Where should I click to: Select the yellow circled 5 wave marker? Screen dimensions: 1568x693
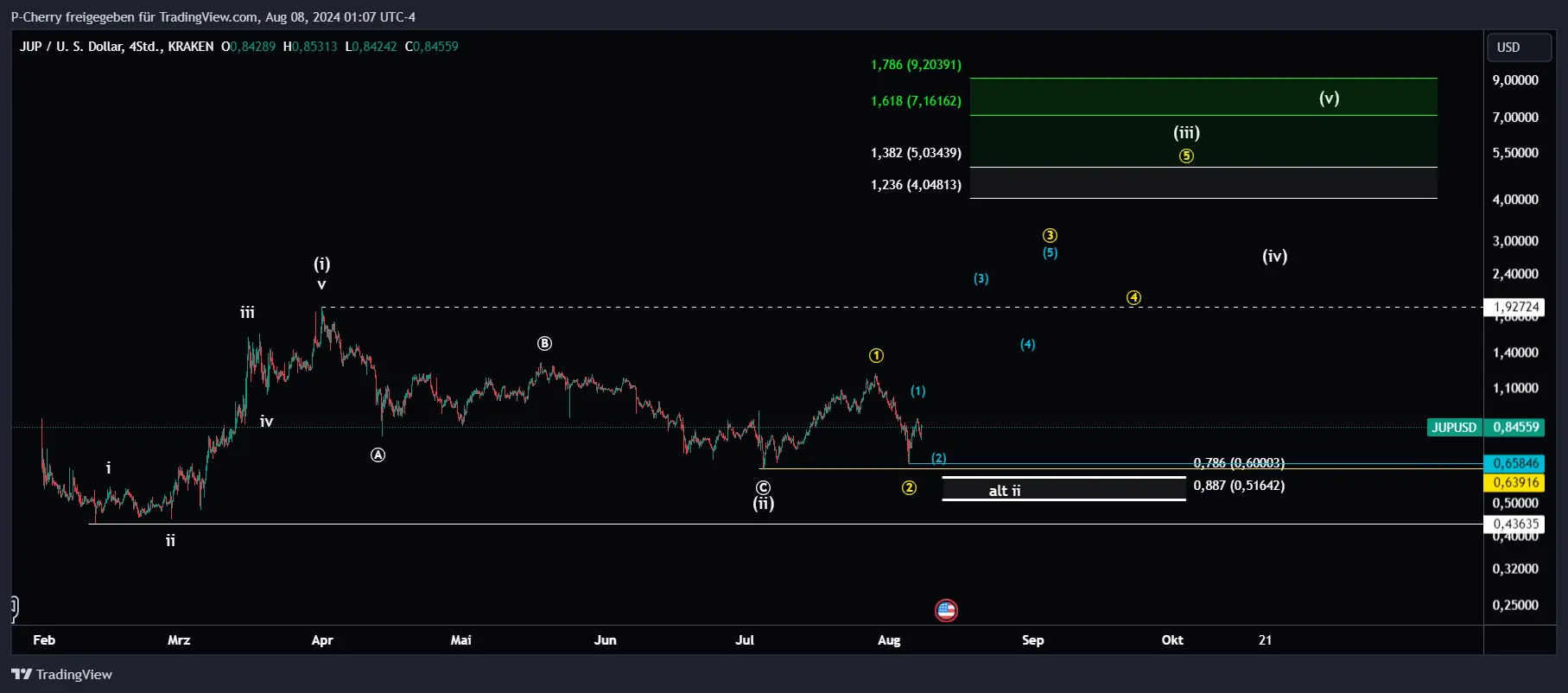point(1186,156)
